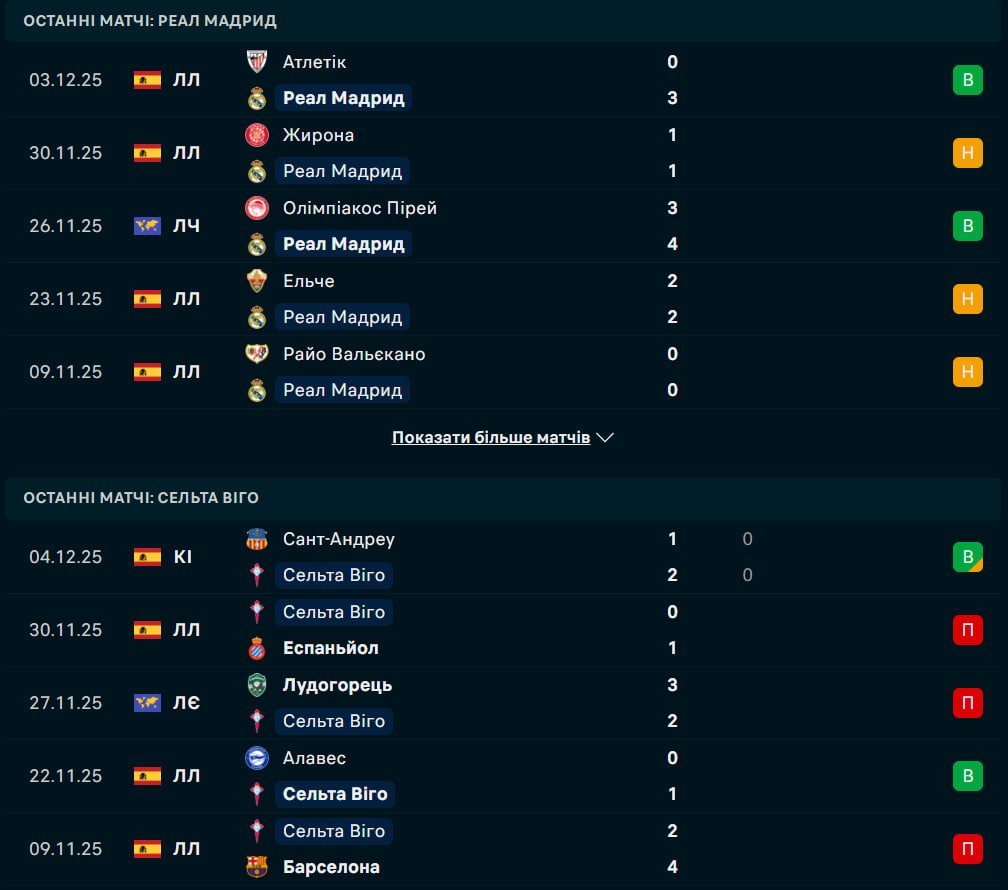Click the world flag icon beside ЛЧ
Image resolution: width=1008 pixels, height=890 pixels.
point(147,226)
